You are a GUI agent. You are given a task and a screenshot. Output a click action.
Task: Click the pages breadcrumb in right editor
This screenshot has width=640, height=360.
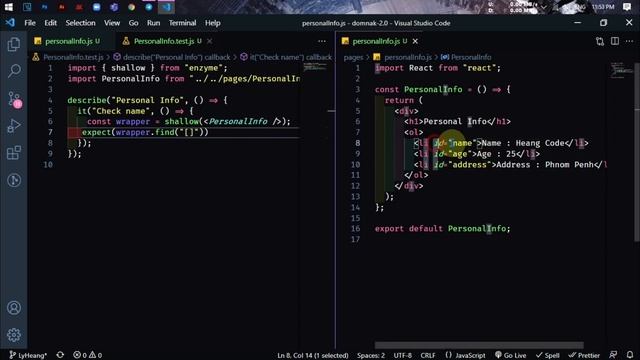click(x=353, y=57)
